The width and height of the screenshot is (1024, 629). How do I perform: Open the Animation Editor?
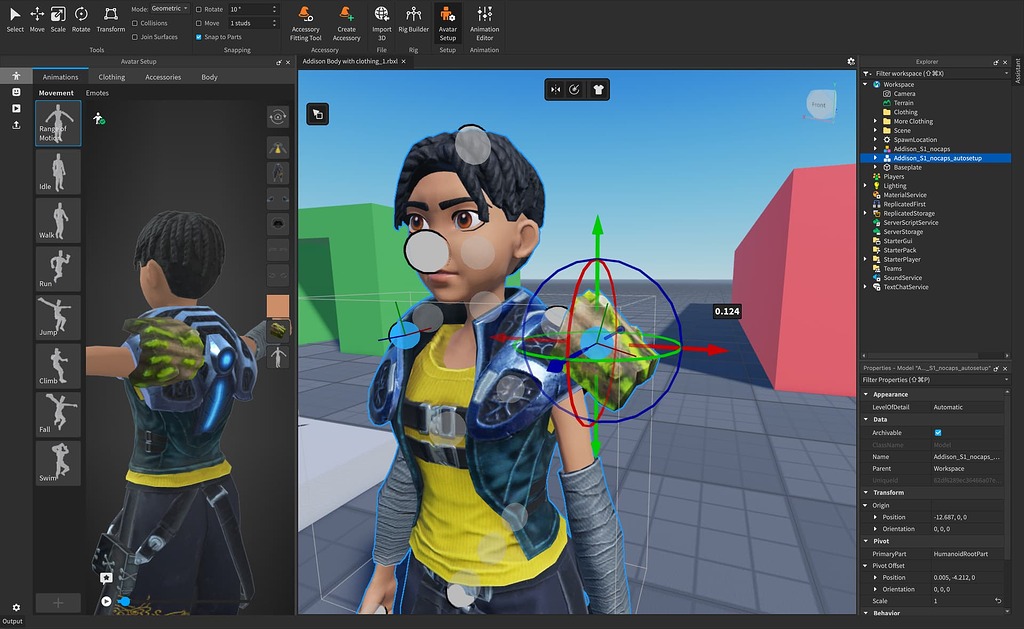click(x=484, y=20)
